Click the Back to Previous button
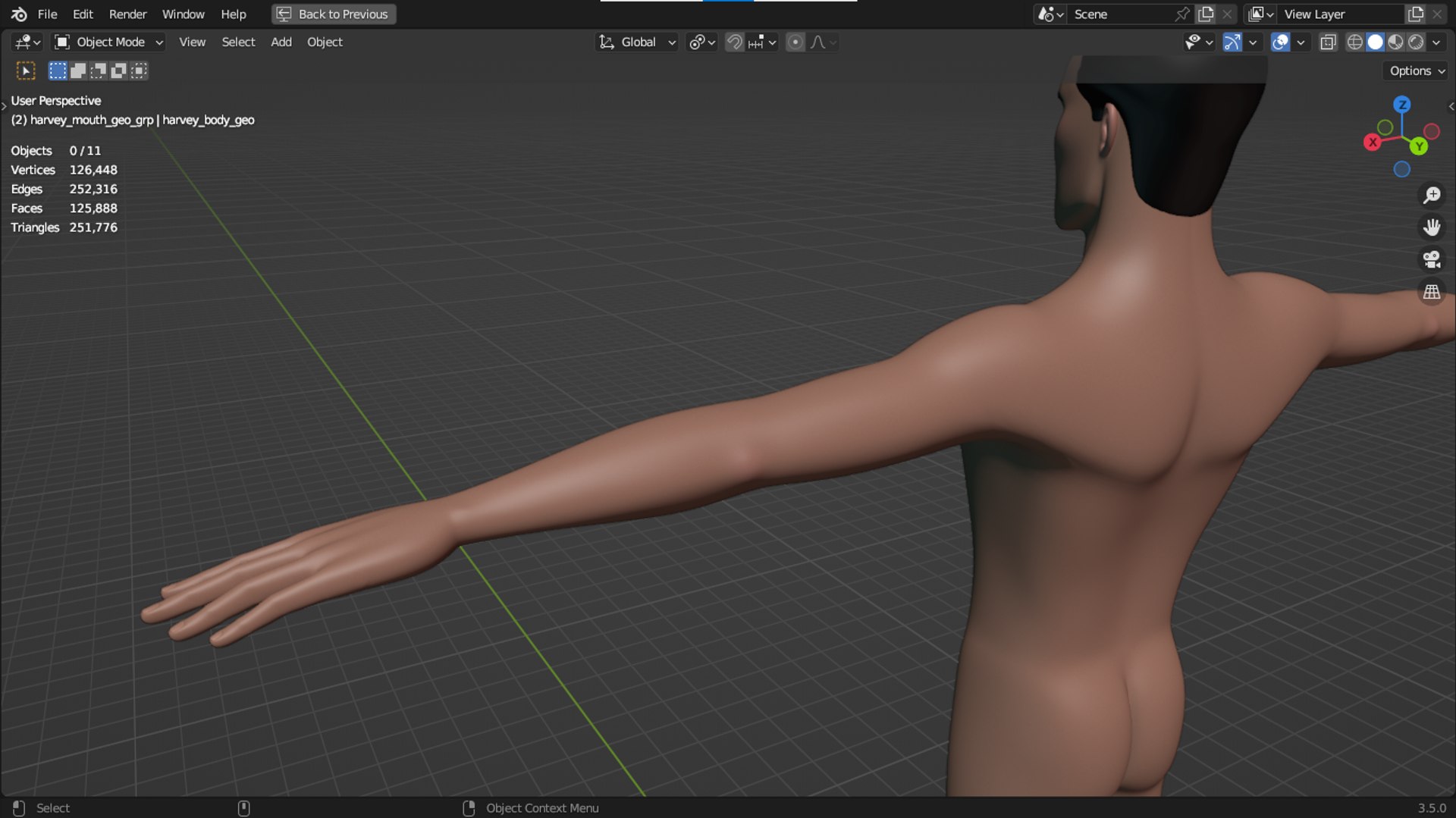 pos(334,14)
